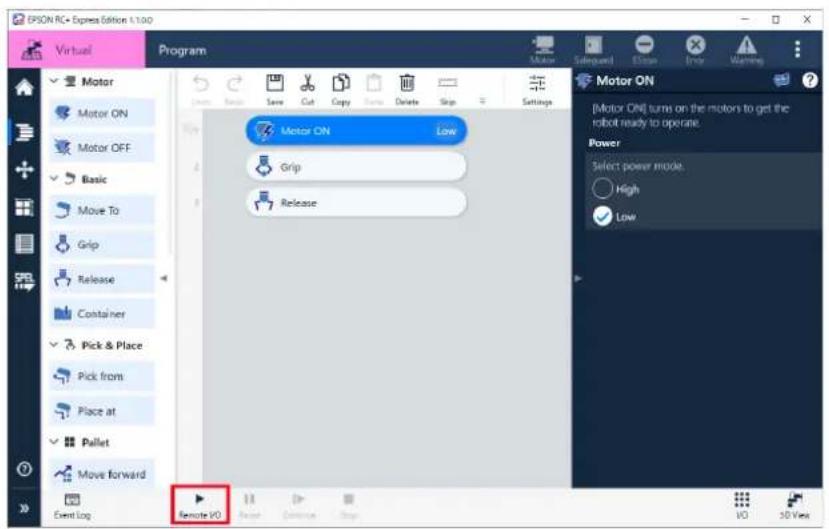This screenshot has width=829, height=529.
Task: Open the Jog & Teach arrows sidebar icon
Action: point(24,170)
